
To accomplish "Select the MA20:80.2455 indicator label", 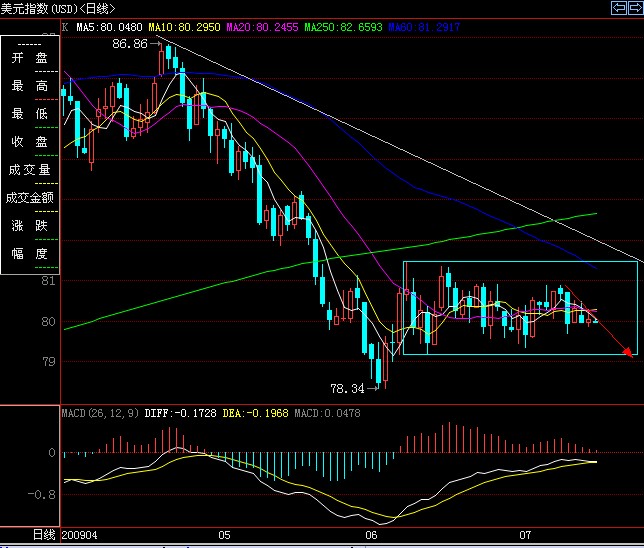I will click(262, 28).
